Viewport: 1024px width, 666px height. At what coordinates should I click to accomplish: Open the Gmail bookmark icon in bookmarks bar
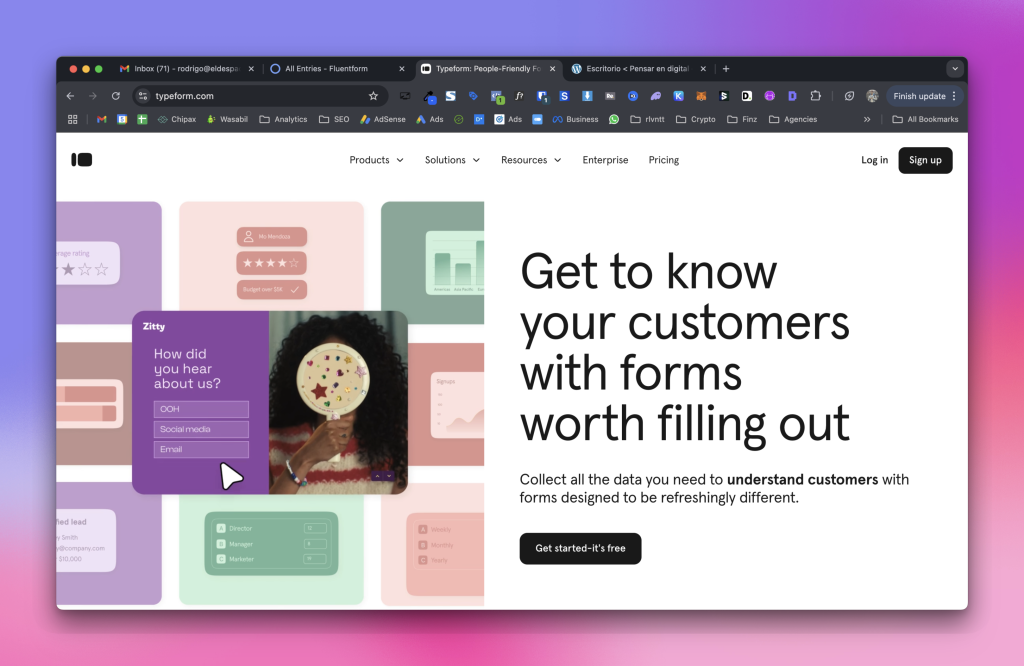pos(103,119)
